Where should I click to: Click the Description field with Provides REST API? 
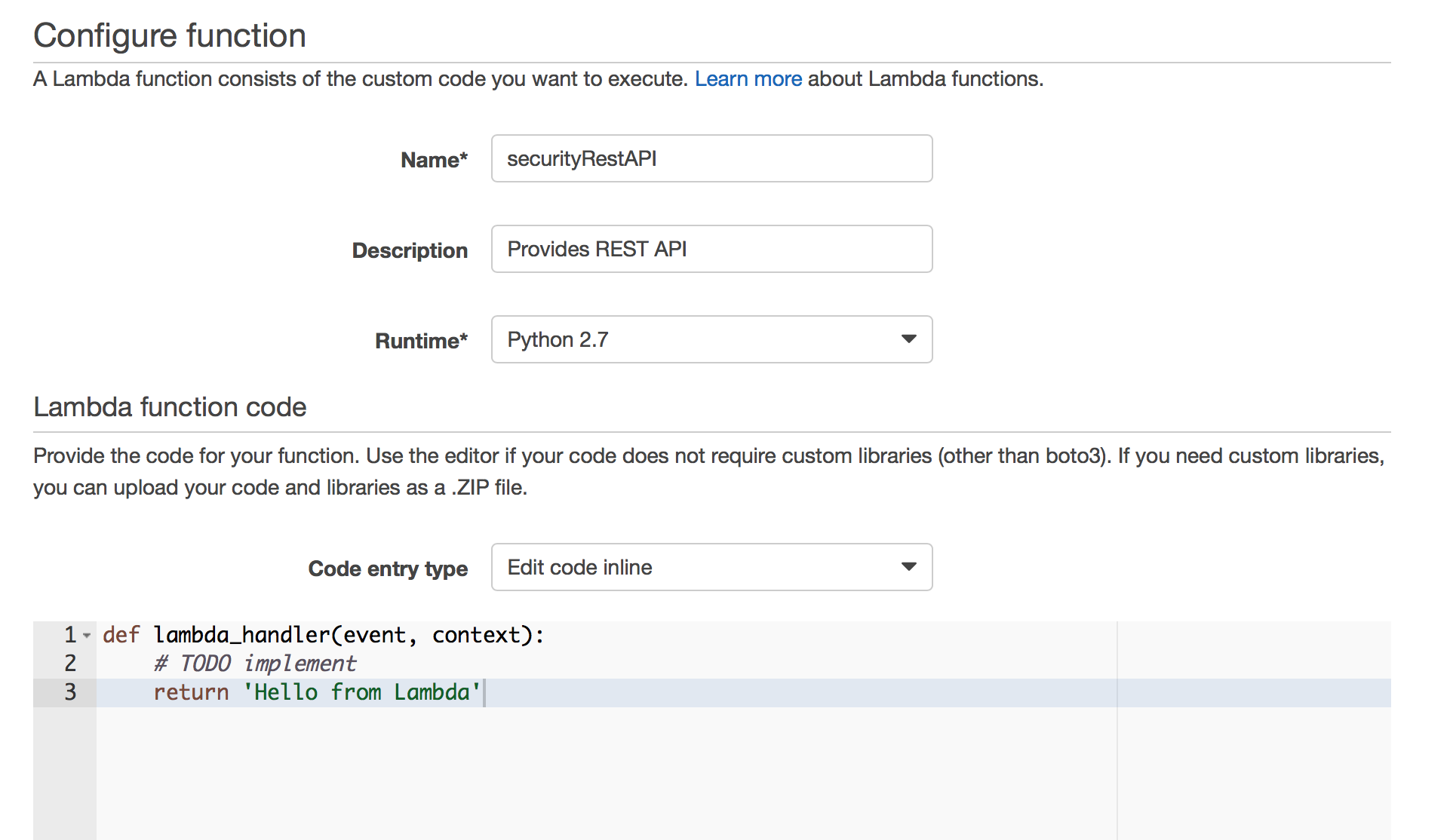point(711,249)
